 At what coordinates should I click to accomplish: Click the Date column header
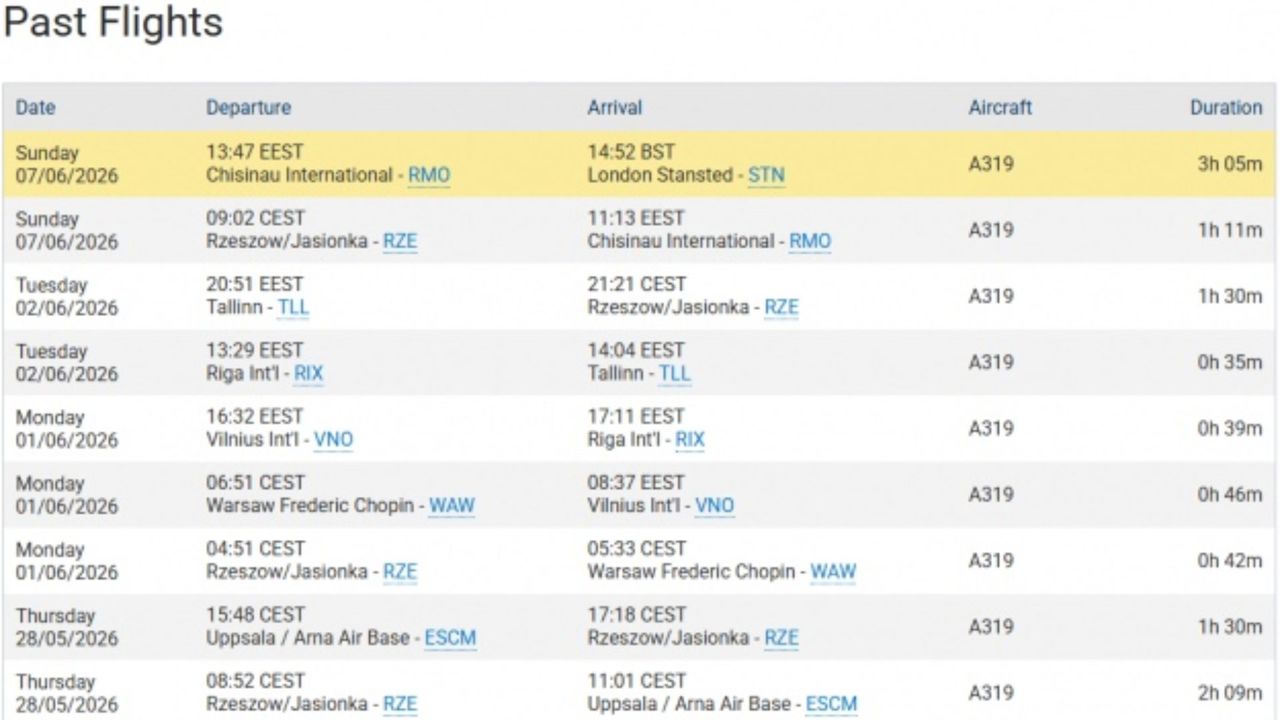[x=36, y=107]
